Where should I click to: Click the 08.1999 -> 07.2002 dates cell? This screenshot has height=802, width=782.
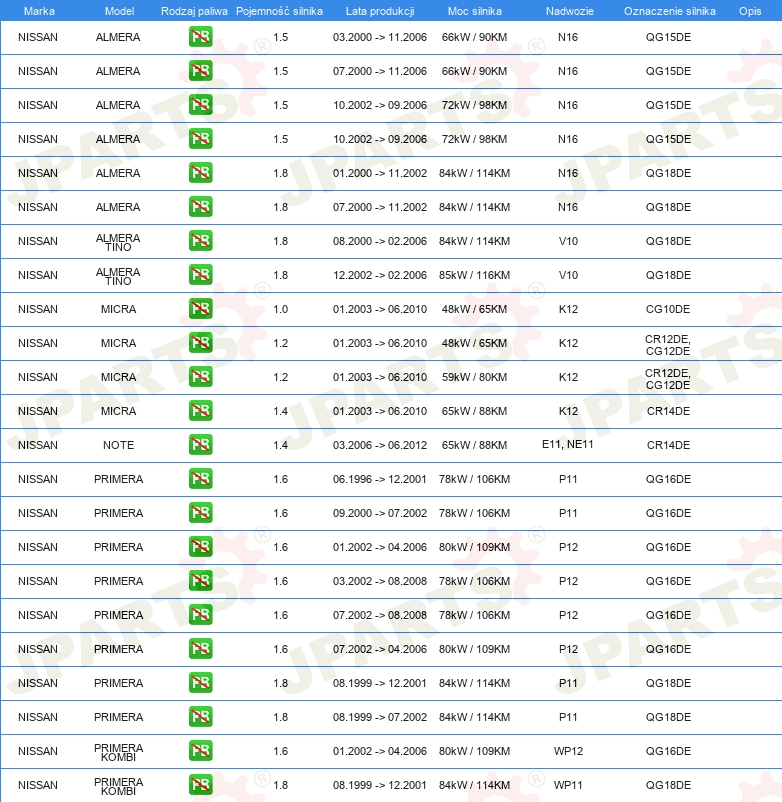pos(379,717)
